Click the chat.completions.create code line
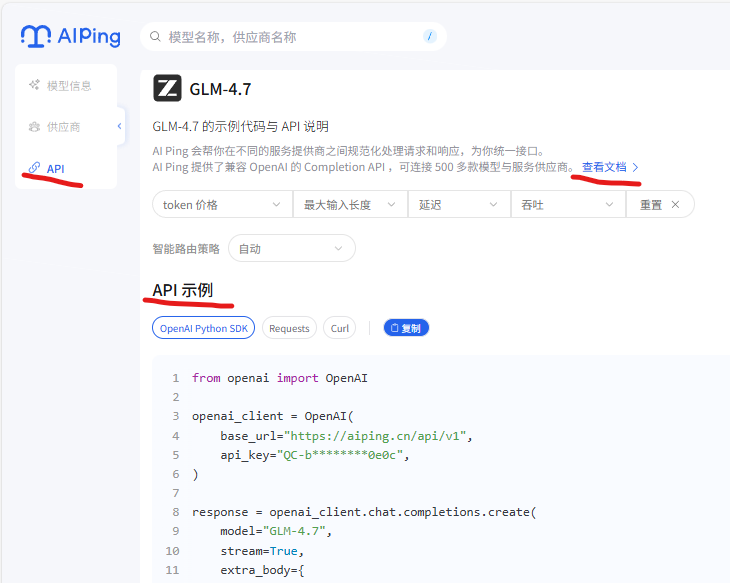Viewport: 730px width, 583px height. click(x=364, y=512)
